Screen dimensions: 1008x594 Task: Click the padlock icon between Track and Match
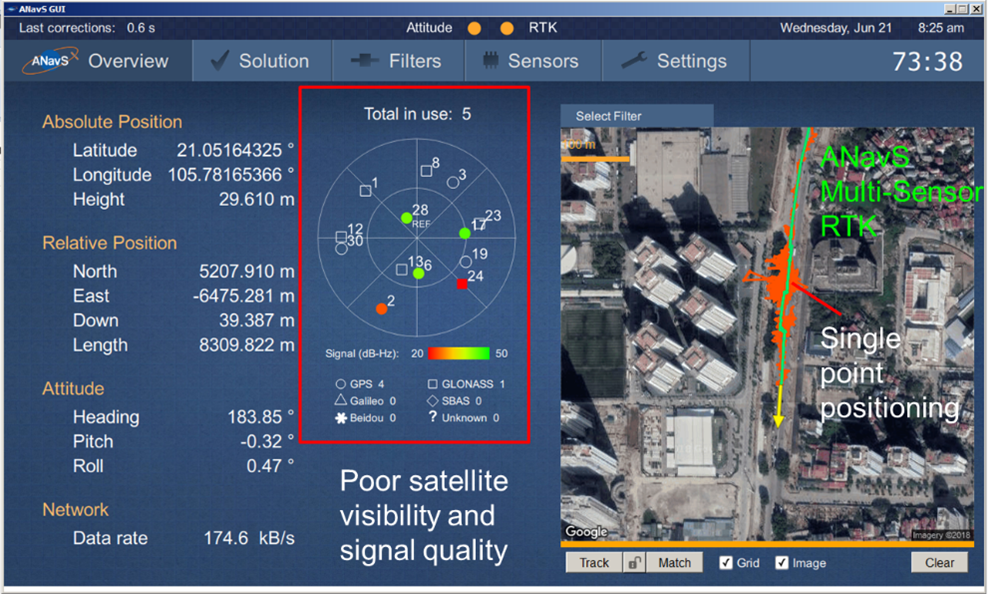pyautogui.click(x=635, y=562)
